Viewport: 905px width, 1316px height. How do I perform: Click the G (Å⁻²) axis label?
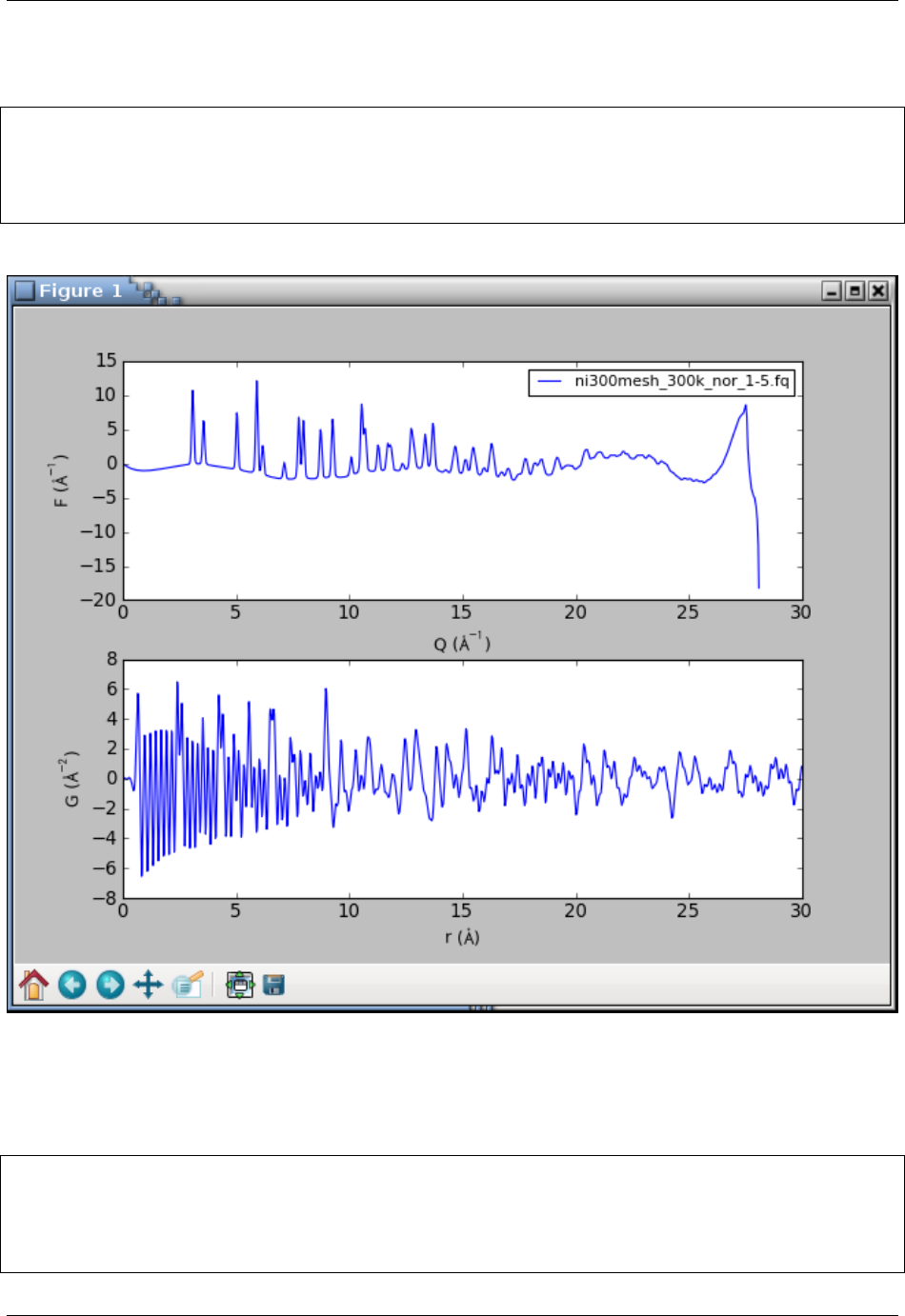point(71,779)
